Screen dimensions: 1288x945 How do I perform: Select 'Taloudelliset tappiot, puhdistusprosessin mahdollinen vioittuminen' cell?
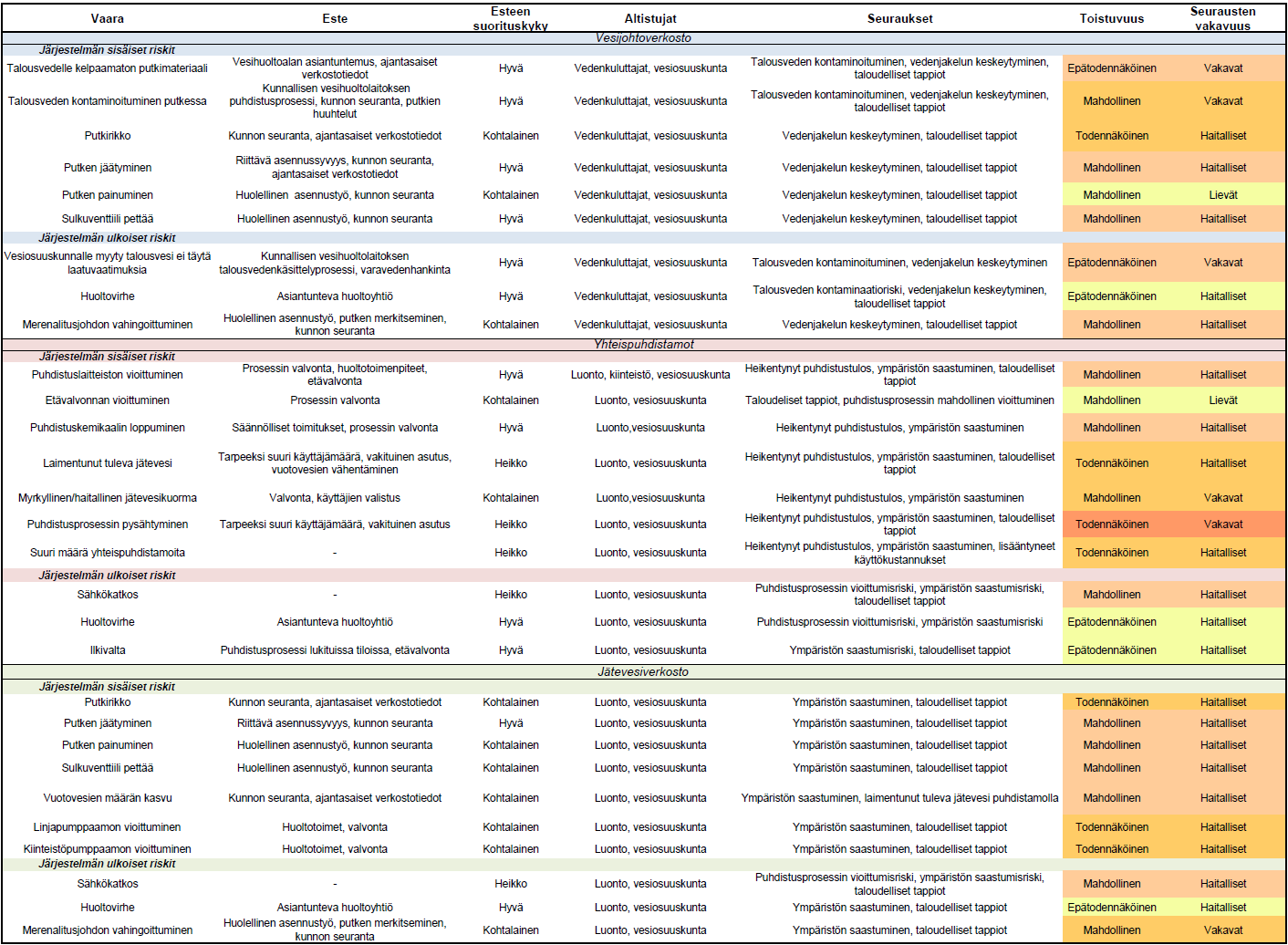[900, 400]
